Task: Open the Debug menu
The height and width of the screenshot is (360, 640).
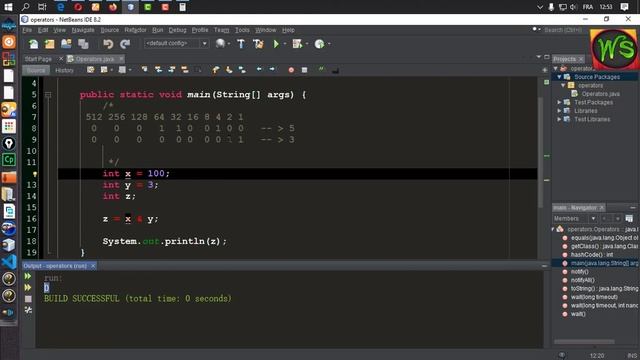Action: coord(177,30)
